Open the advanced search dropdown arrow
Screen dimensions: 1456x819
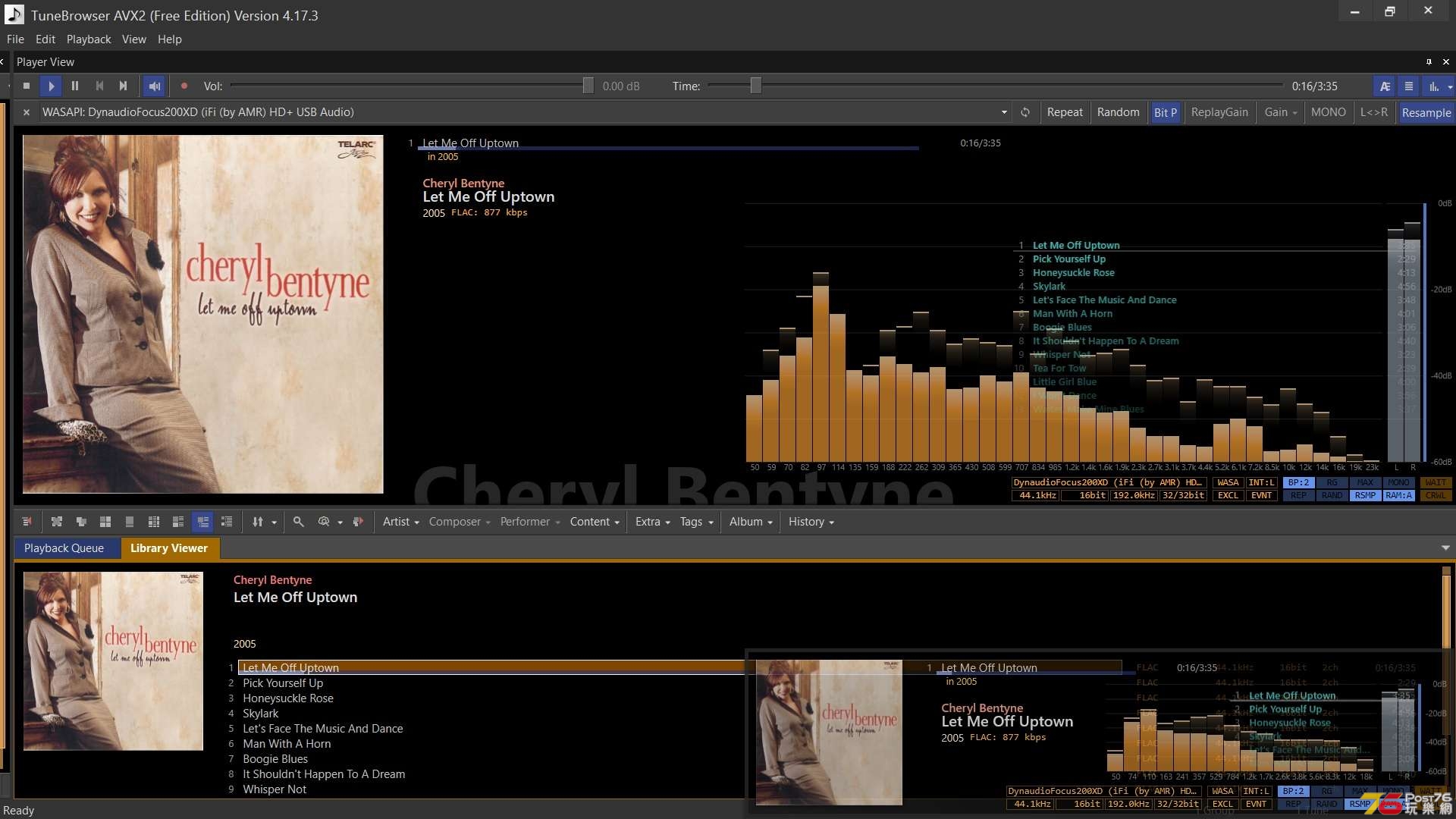coord(340,522)
